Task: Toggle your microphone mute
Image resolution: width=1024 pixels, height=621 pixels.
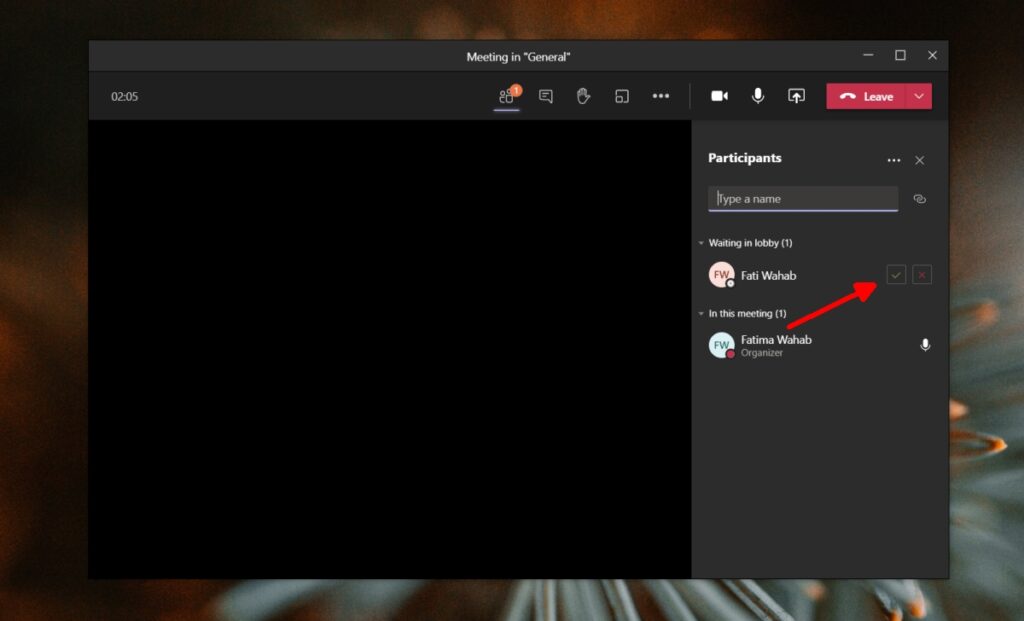Action: click(x=758, y=96)
